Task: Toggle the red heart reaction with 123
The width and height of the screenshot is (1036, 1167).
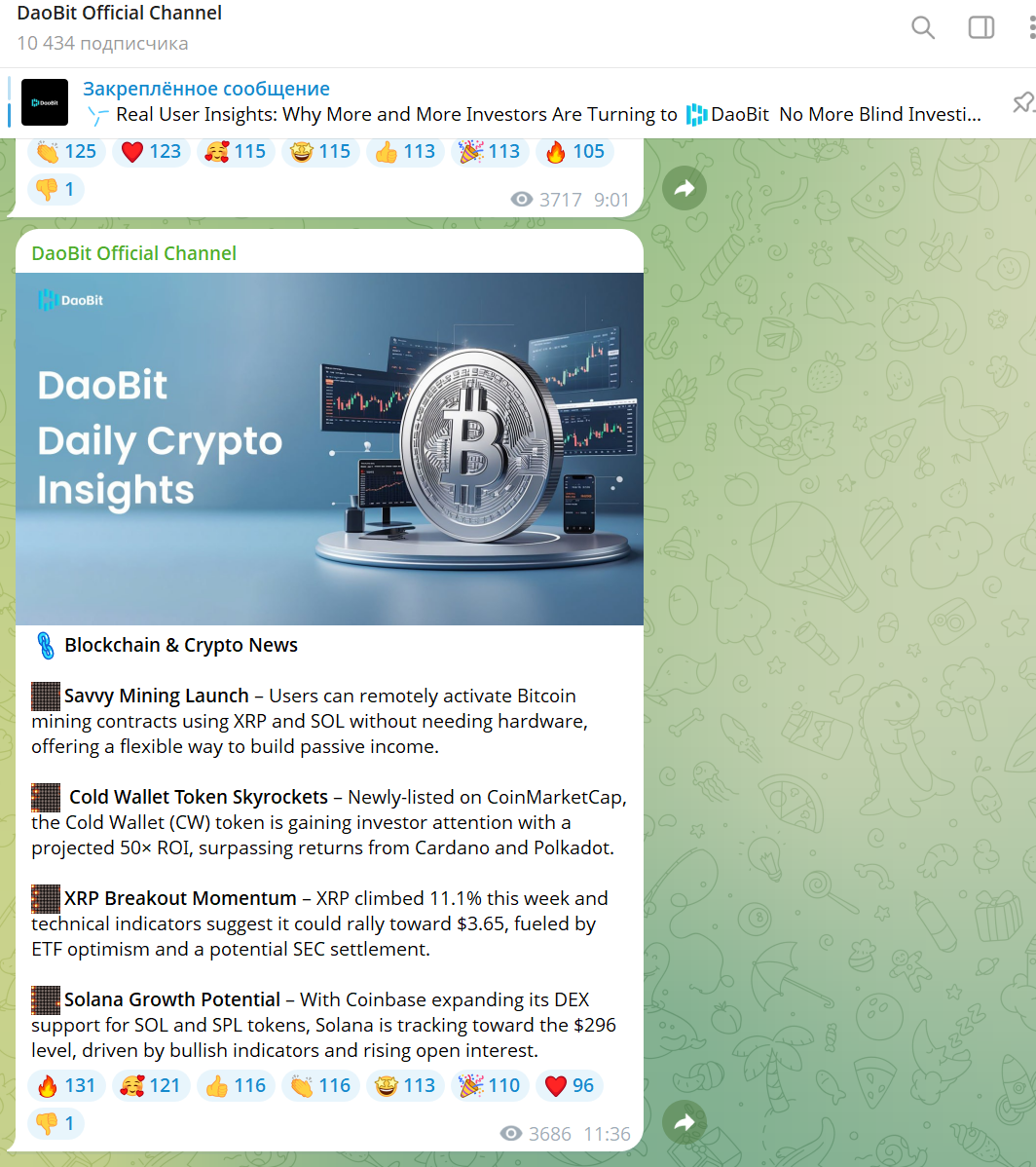Action: pos(152,152)
